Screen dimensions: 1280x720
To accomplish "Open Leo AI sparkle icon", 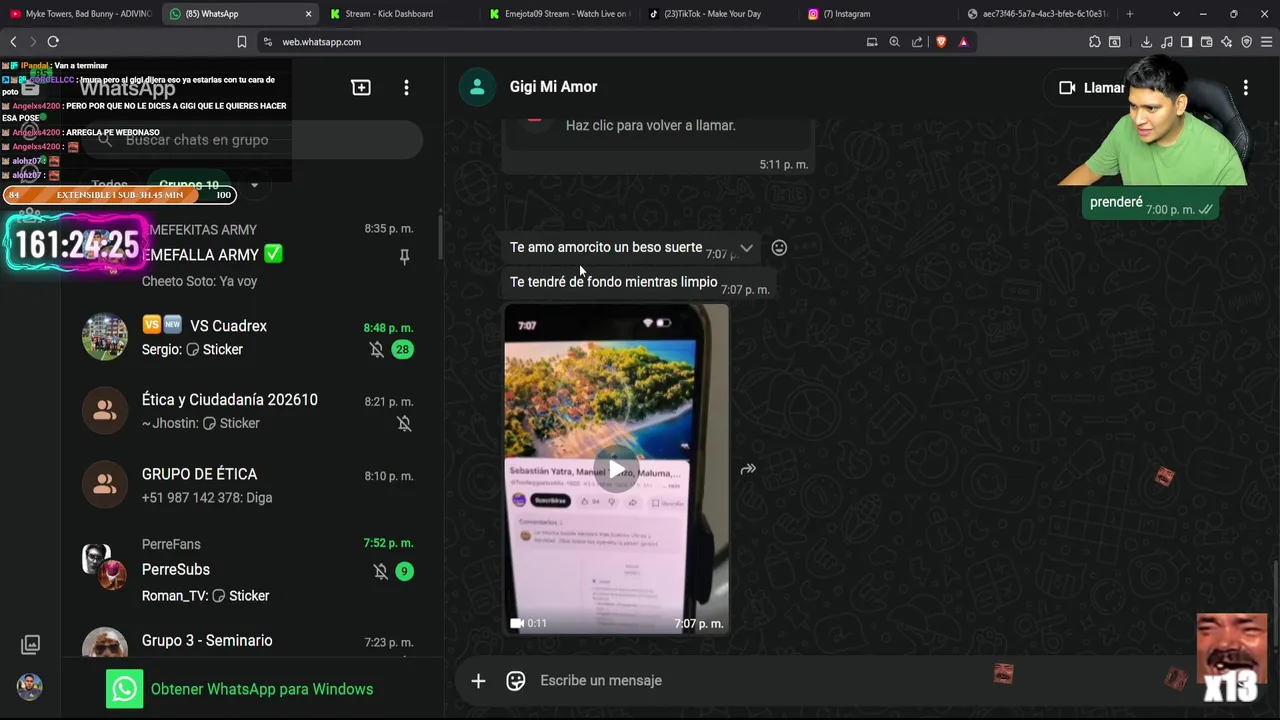I will (1226, 42).
